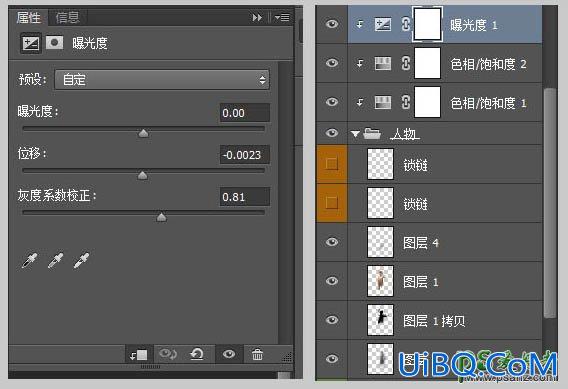Screen dimensions: 568x389
Task: Open the 预设 preset dropdown
Action: pyautogui.click(x=162, y=80)
